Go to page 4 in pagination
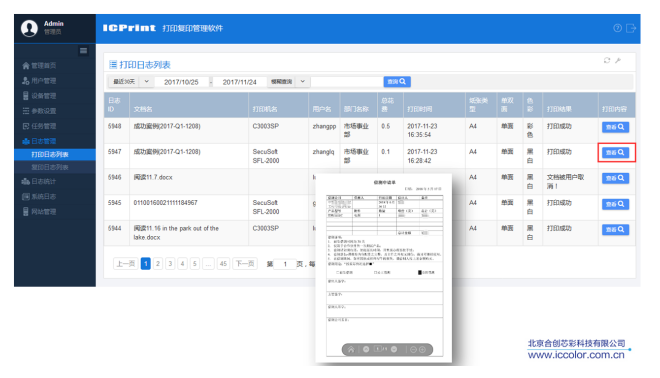This screenshot has width=660, height=378. (182, 264)
